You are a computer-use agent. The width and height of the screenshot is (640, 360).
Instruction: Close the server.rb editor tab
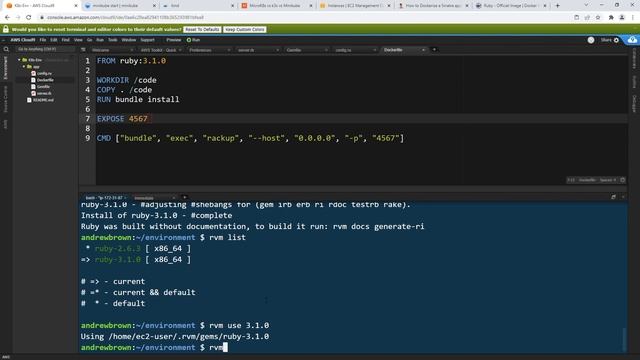[x=278, y=50]
